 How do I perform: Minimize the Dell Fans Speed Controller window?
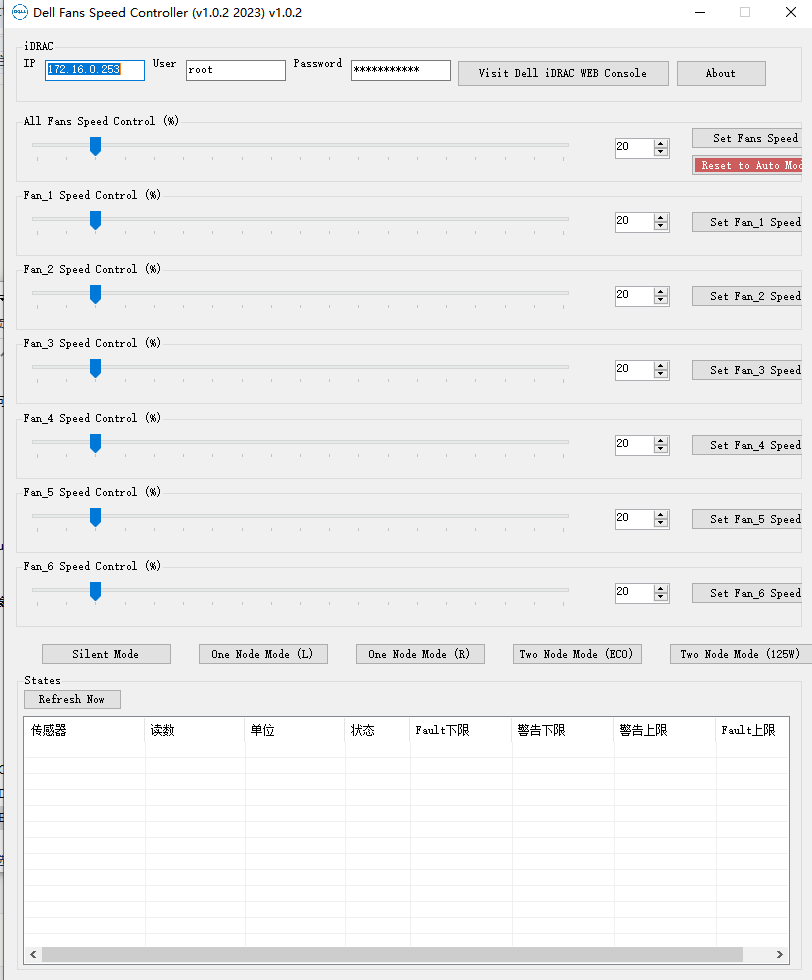pos(700,12)
